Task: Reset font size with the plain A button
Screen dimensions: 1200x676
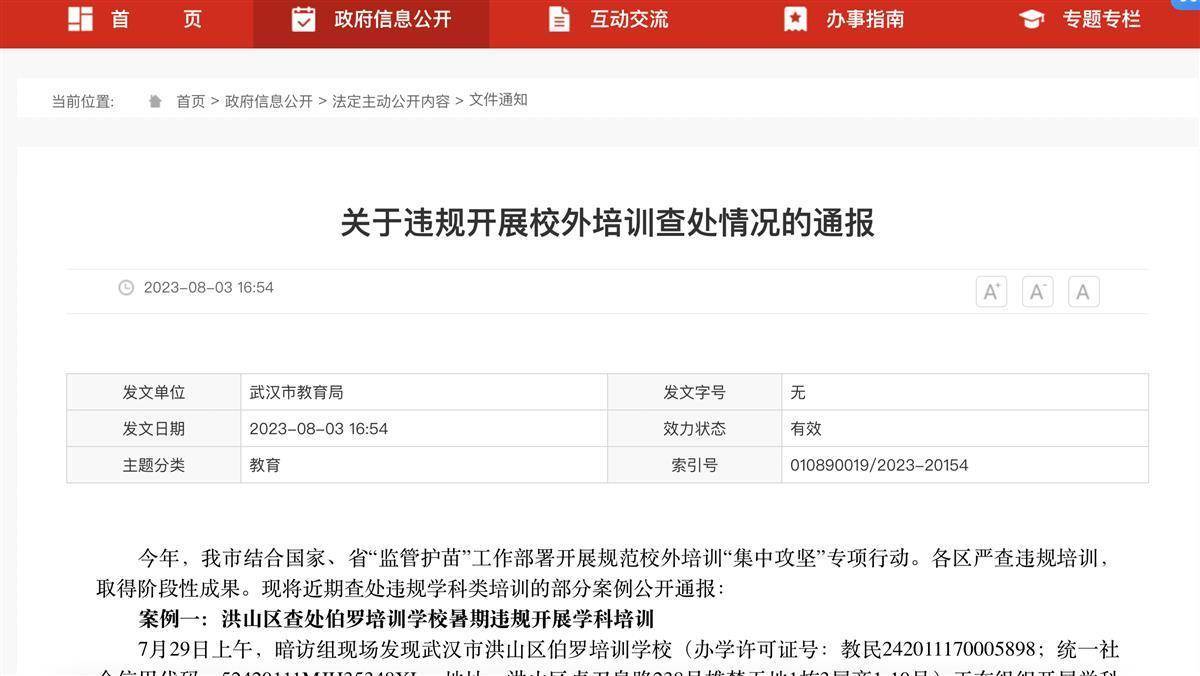Action: coord(1083,291)
